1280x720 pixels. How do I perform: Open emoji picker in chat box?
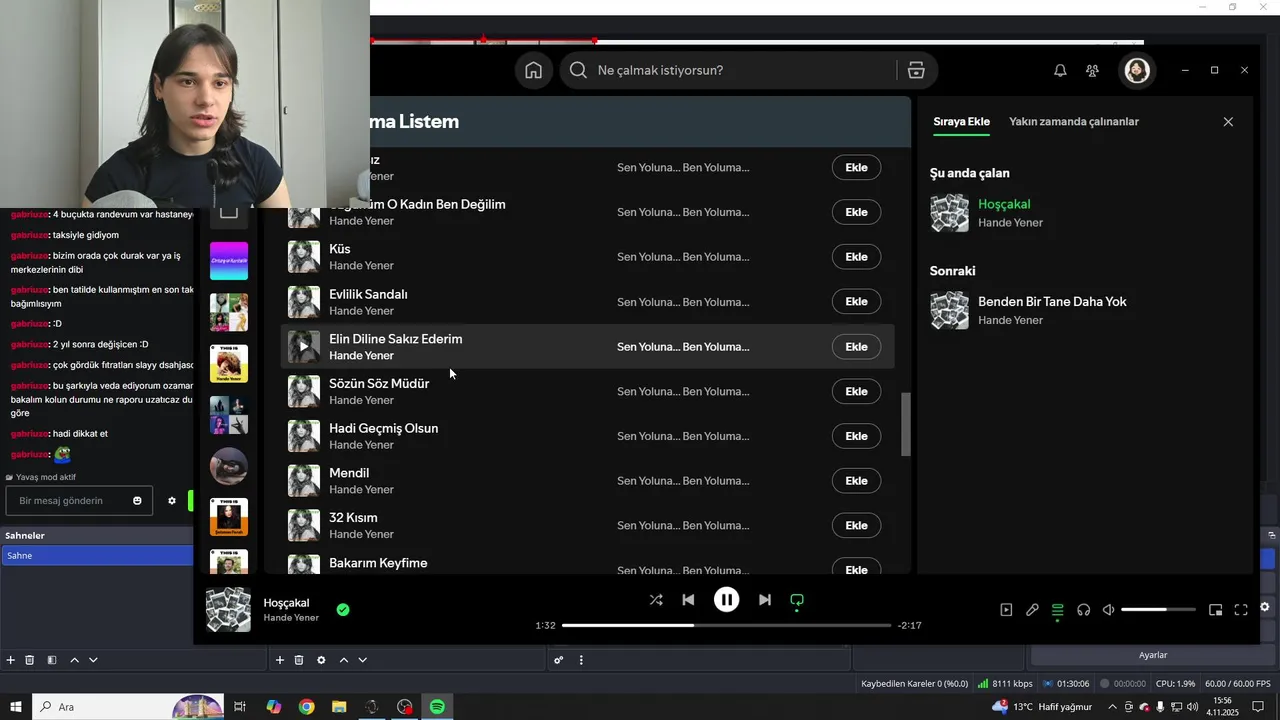tap(137, 500)
